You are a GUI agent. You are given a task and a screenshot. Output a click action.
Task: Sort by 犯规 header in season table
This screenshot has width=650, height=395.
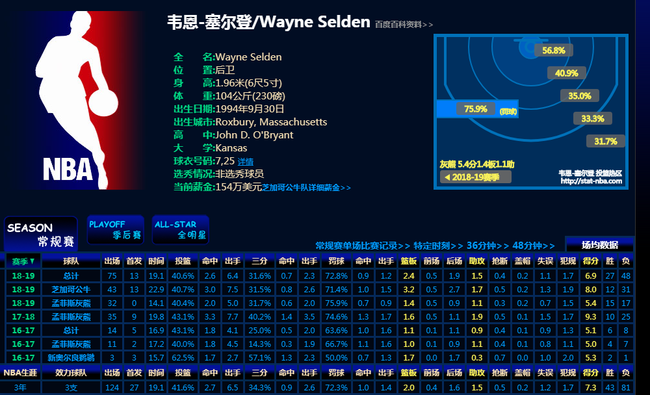point(568,261)
